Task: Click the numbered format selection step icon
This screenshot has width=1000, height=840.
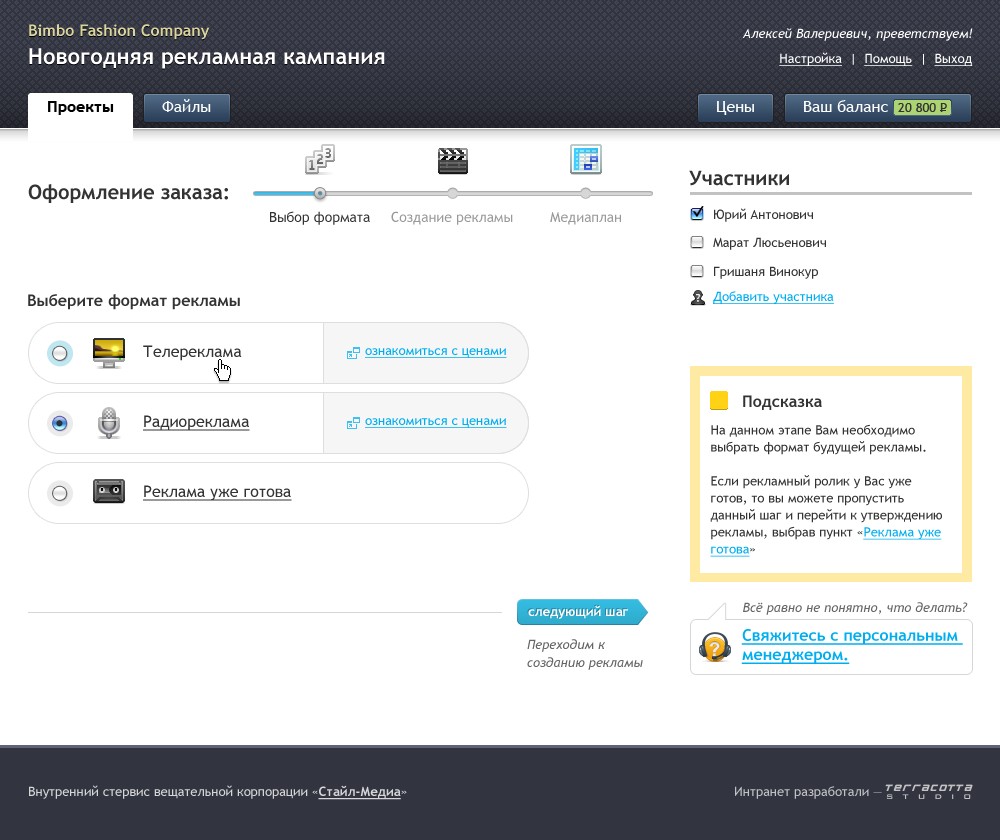Action: 319,160
